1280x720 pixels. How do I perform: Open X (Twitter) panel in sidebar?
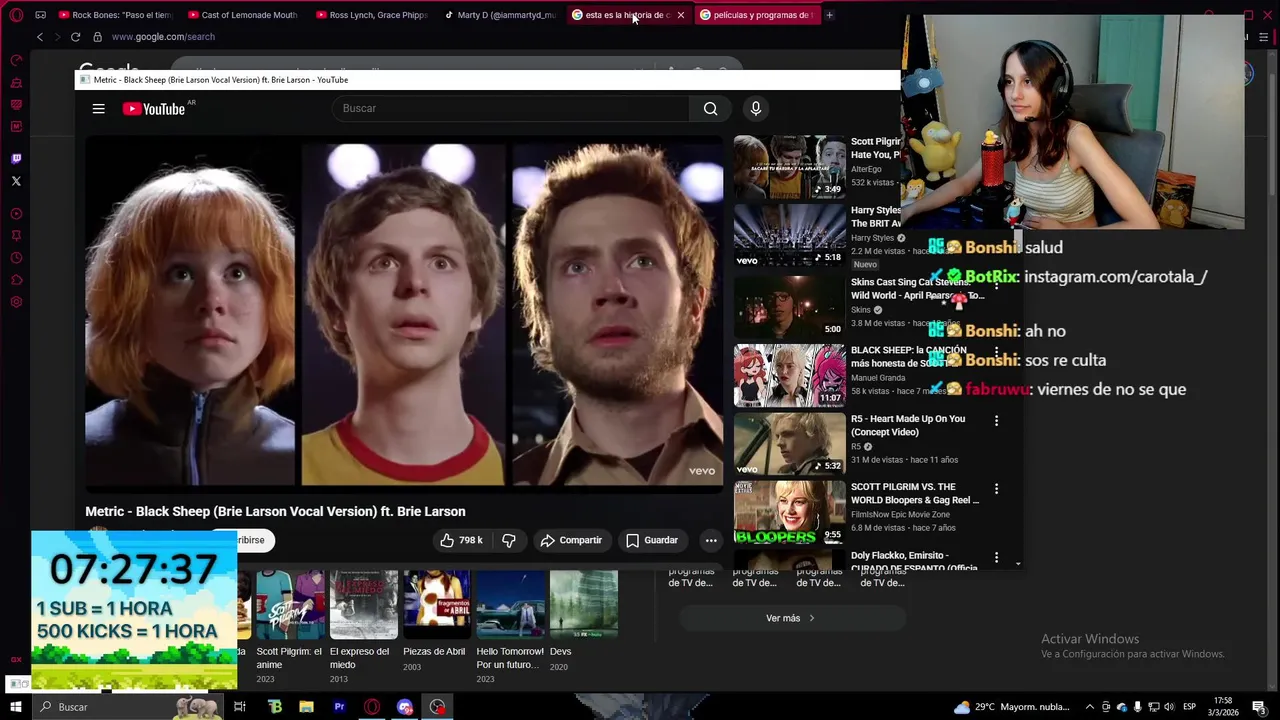[16, 181]
